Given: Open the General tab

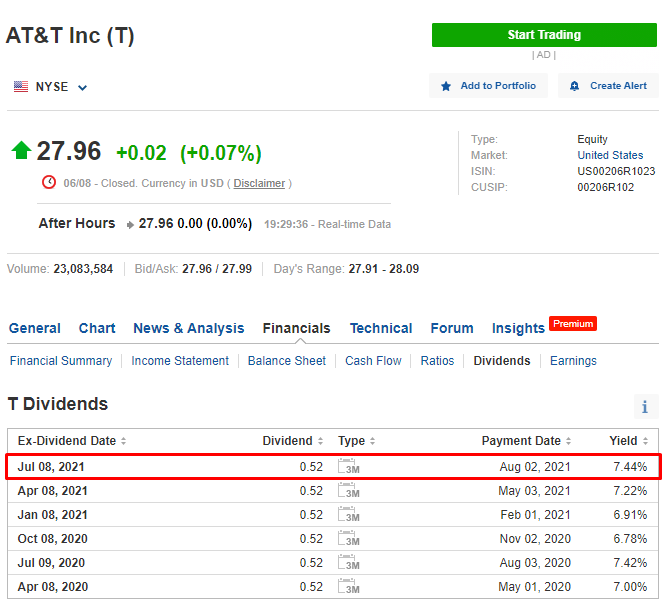Looking at the screenshot, I should click(x=35, y=328).
